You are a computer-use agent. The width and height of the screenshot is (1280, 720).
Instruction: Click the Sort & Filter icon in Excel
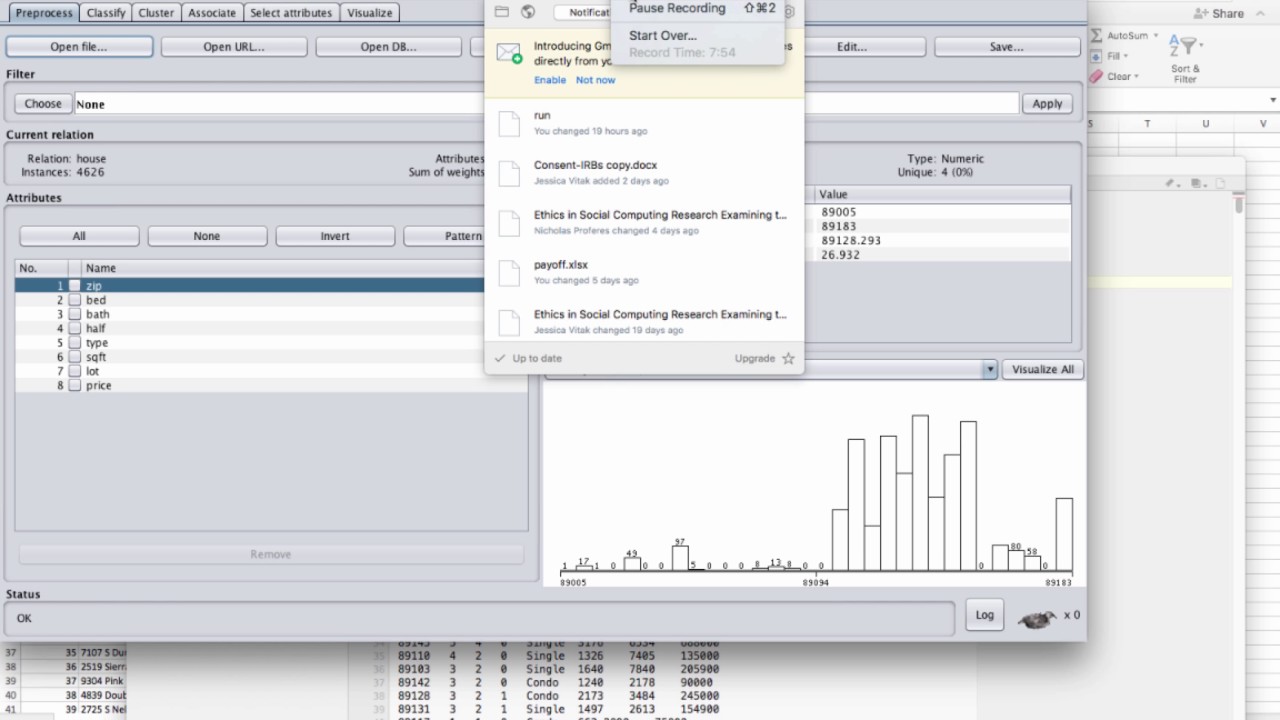1184,47
